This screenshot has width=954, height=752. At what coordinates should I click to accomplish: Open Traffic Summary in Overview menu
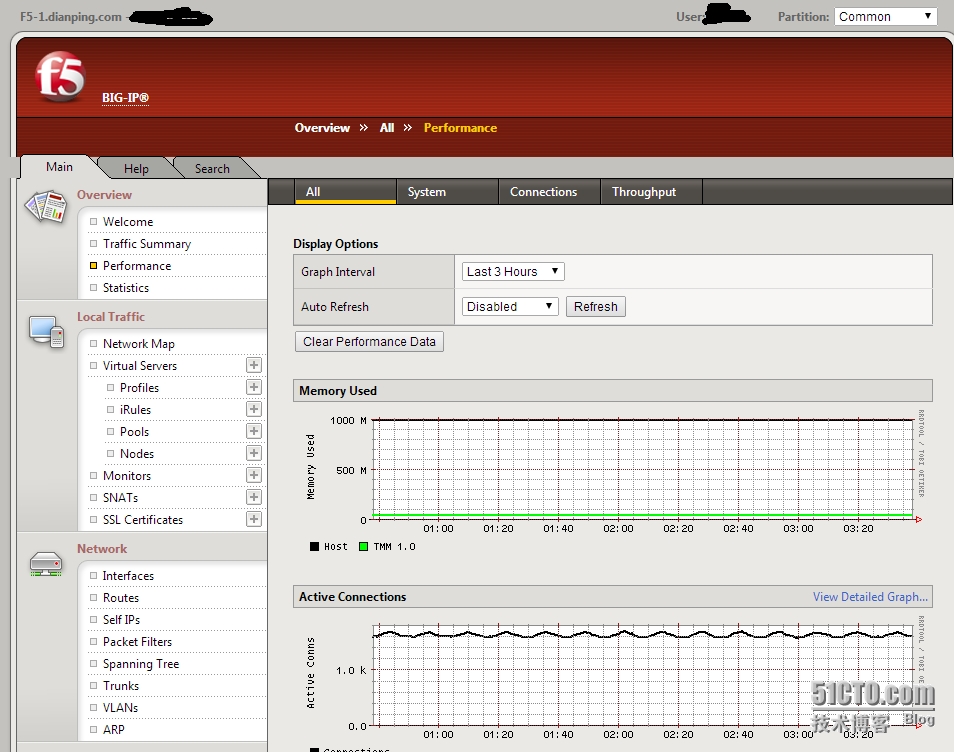tap(147, 243)
